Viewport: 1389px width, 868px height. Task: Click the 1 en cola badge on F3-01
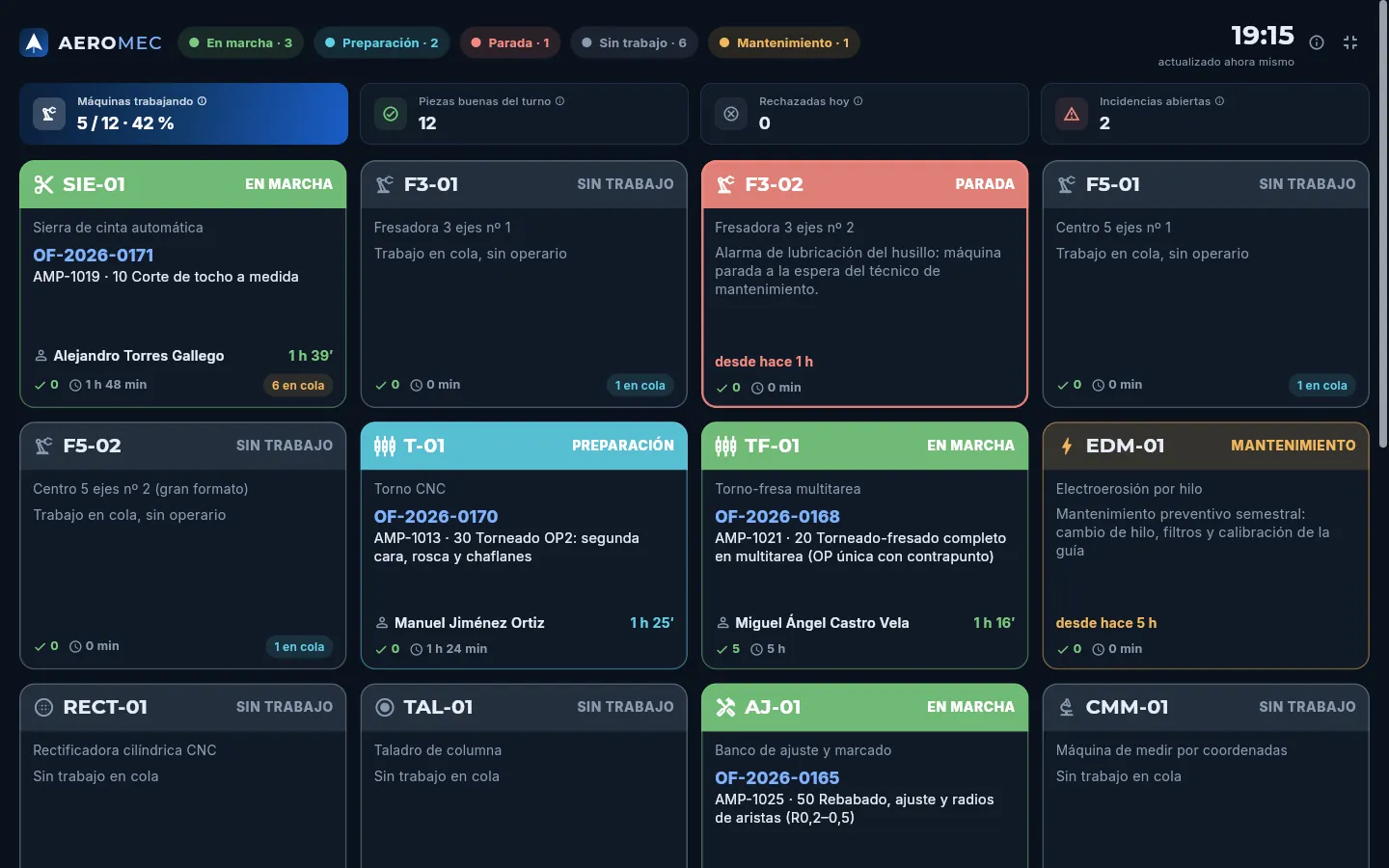640,386
